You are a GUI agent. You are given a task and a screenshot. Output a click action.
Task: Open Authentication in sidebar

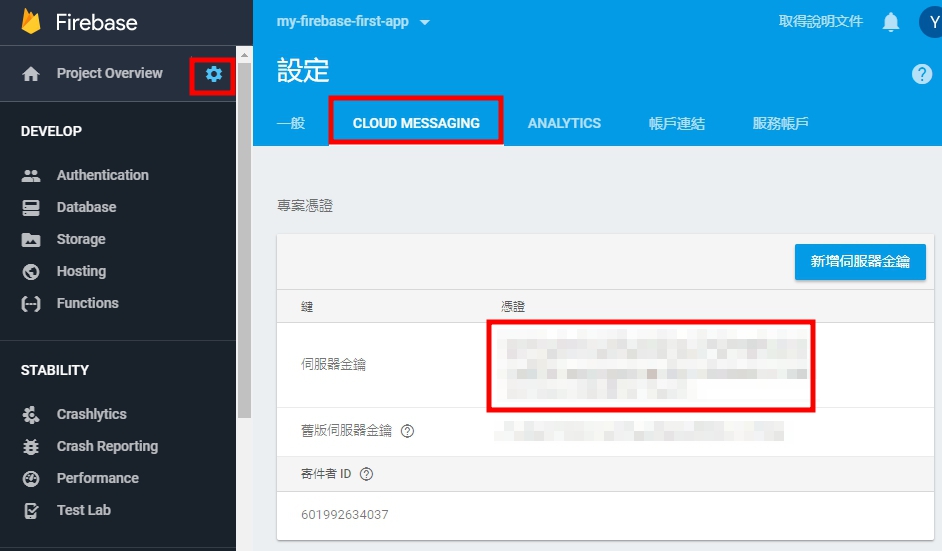coord(103,175)
